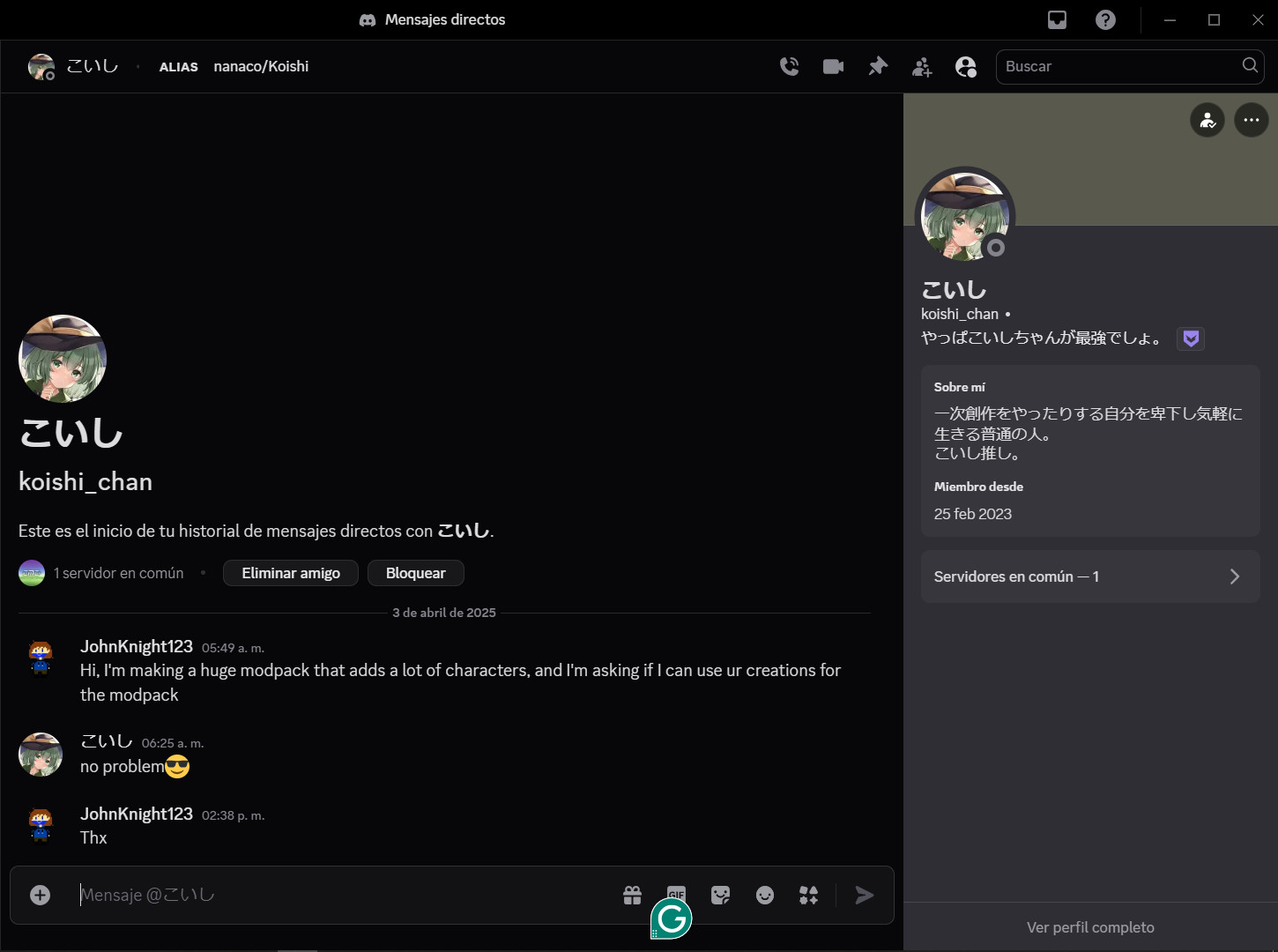Screen dimensions: 1278x952
Task: Open the inbox icon in title bar
Action: [1057, 19]
